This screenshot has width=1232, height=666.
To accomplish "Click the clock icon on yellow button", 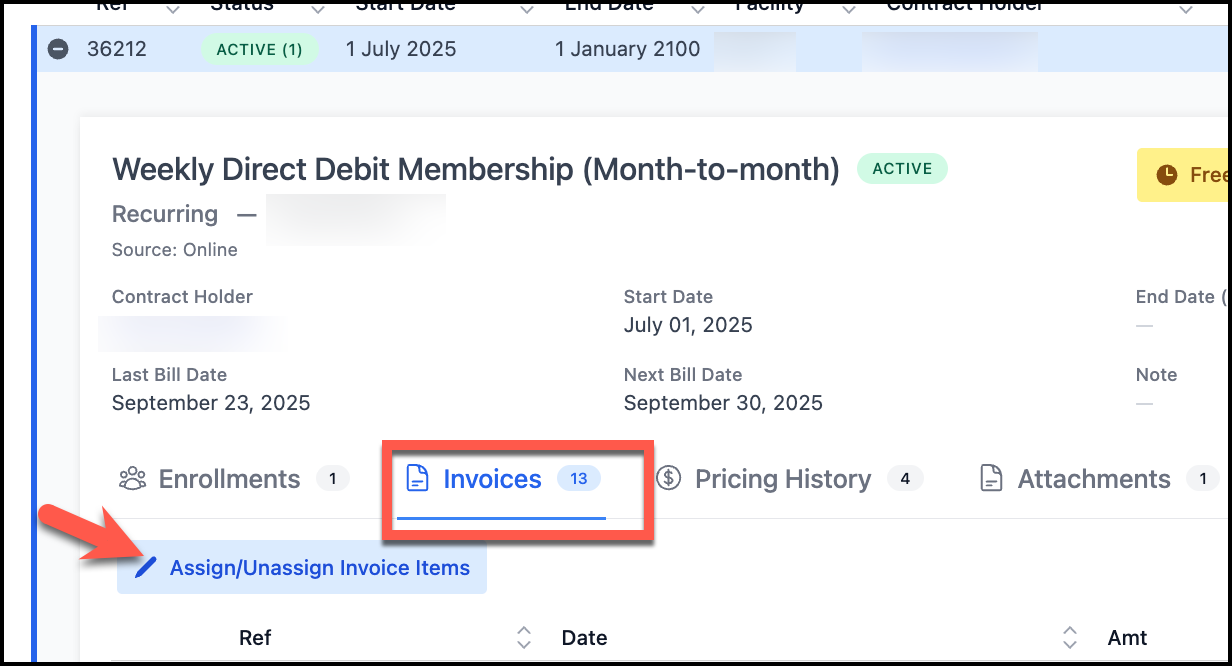I will [x=1167, y=175].
